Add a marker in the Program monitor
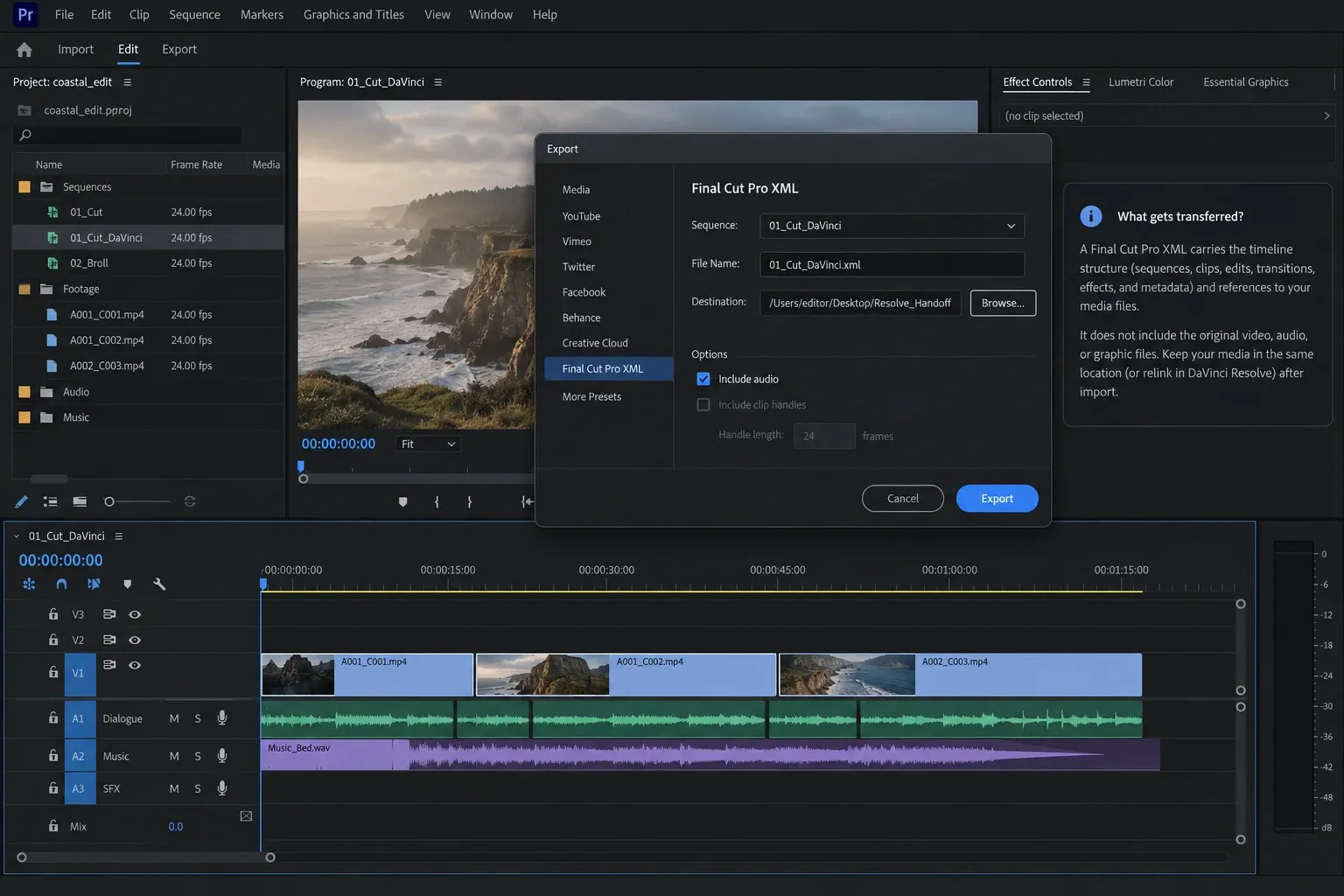This screenshot has height=896, width=1344. tap(402, 501)
